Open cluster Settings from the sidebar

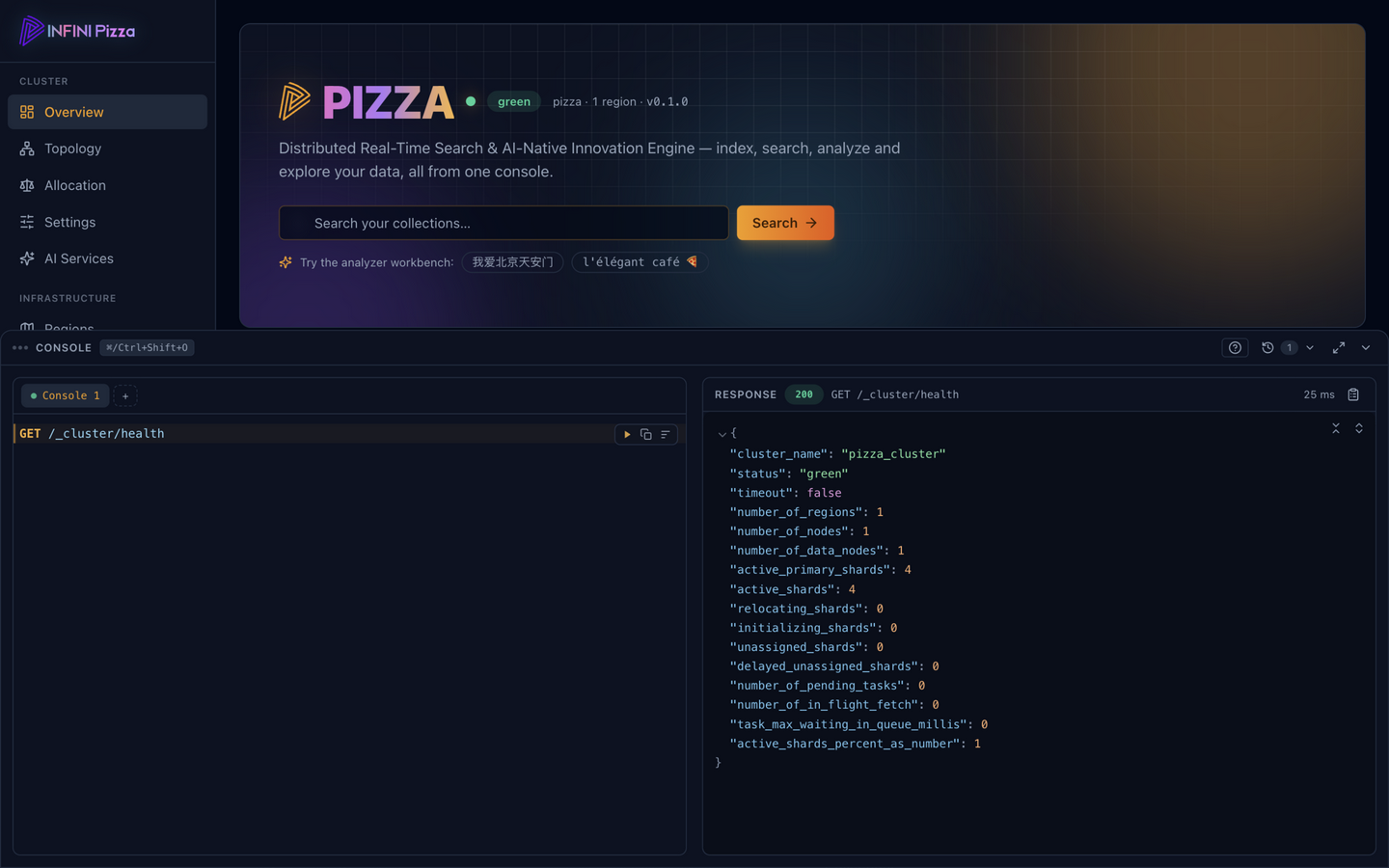pos(107,222)
